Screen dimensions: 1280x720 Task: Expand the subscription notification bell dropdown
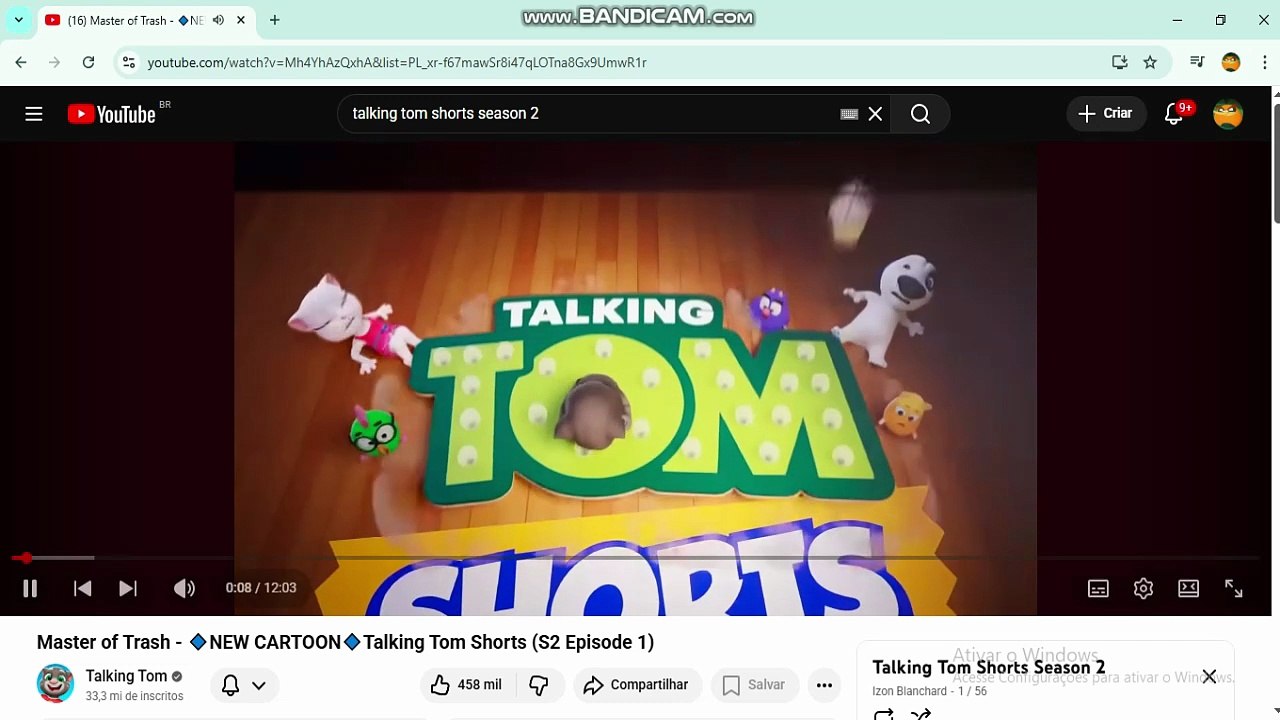244,685
